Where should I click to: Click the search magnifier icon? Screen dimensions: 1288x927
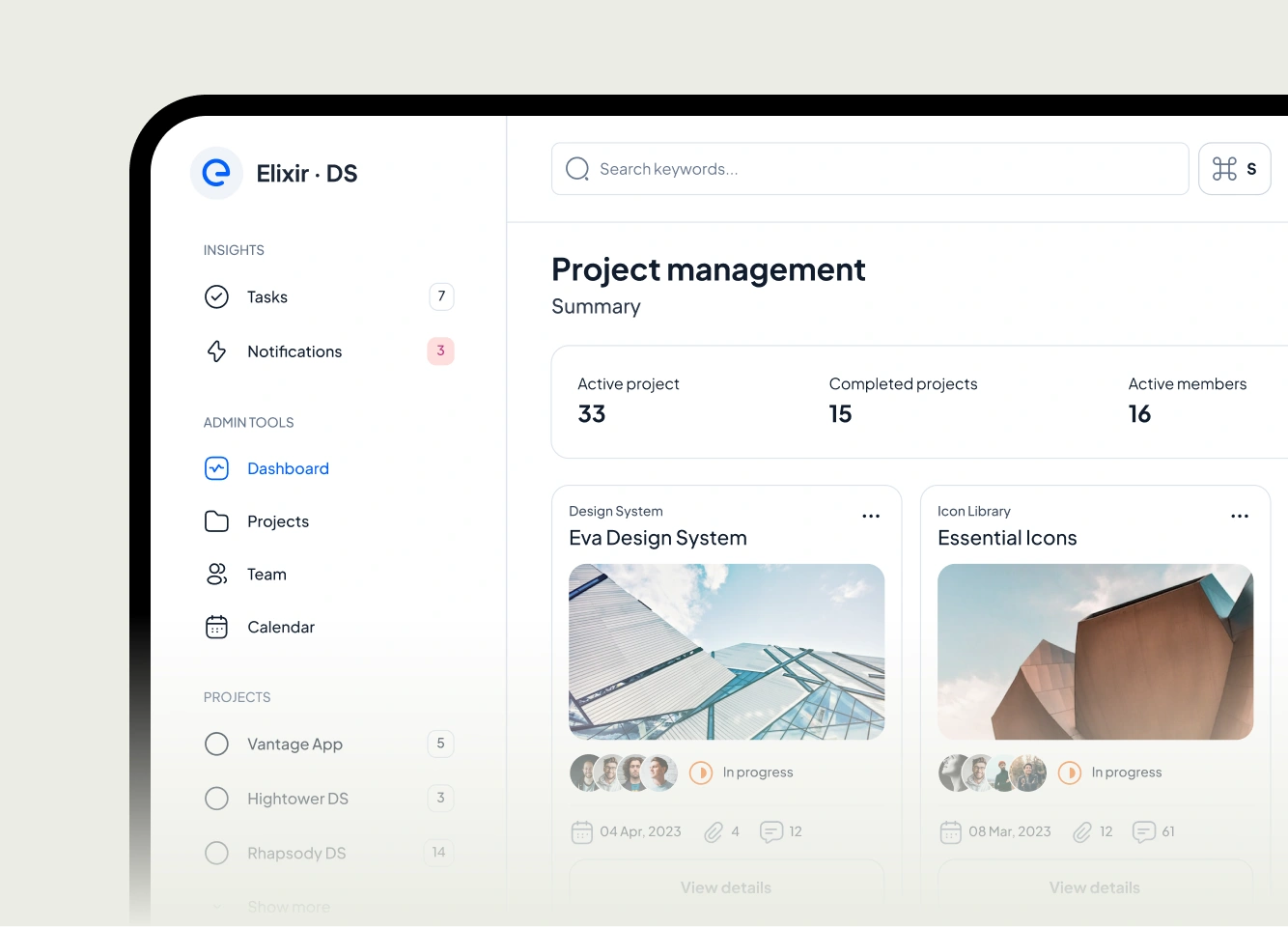click(x=577, y=169)
